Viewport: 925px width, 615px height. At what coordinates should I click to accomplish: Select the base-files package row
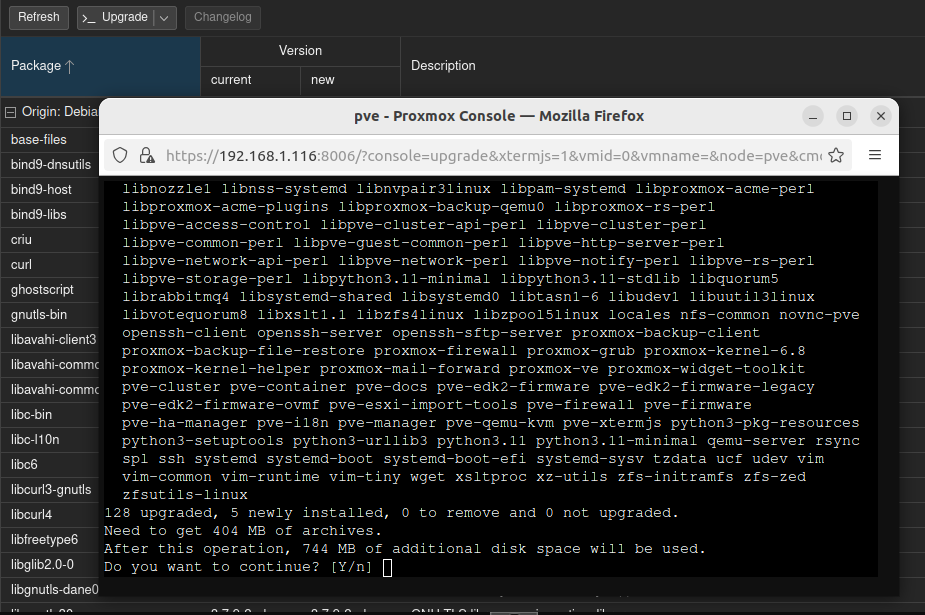(x=50, y=140)
